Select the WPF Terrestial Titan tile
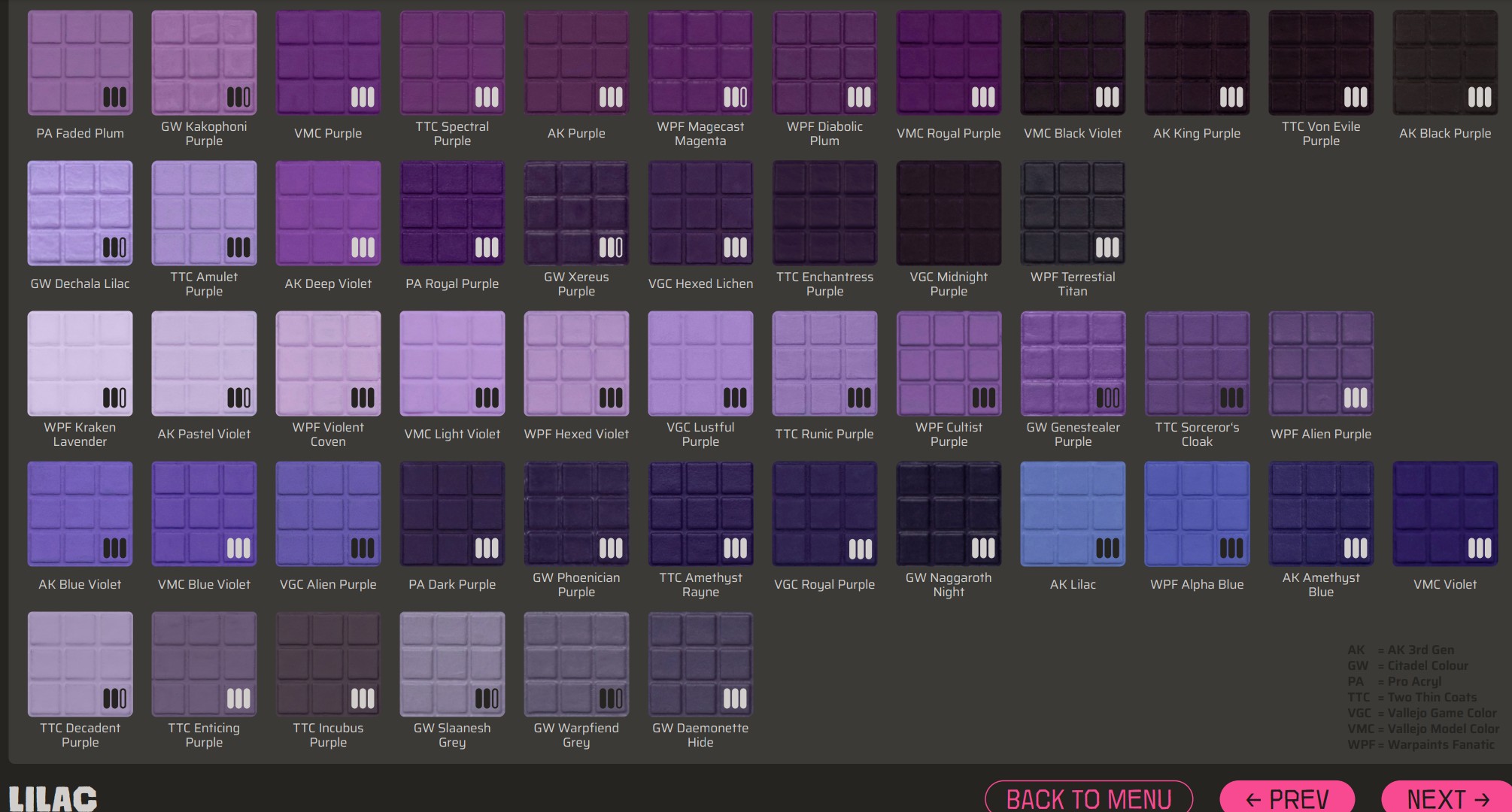Screen dimensions: 1512x812 pos(1073,213)
